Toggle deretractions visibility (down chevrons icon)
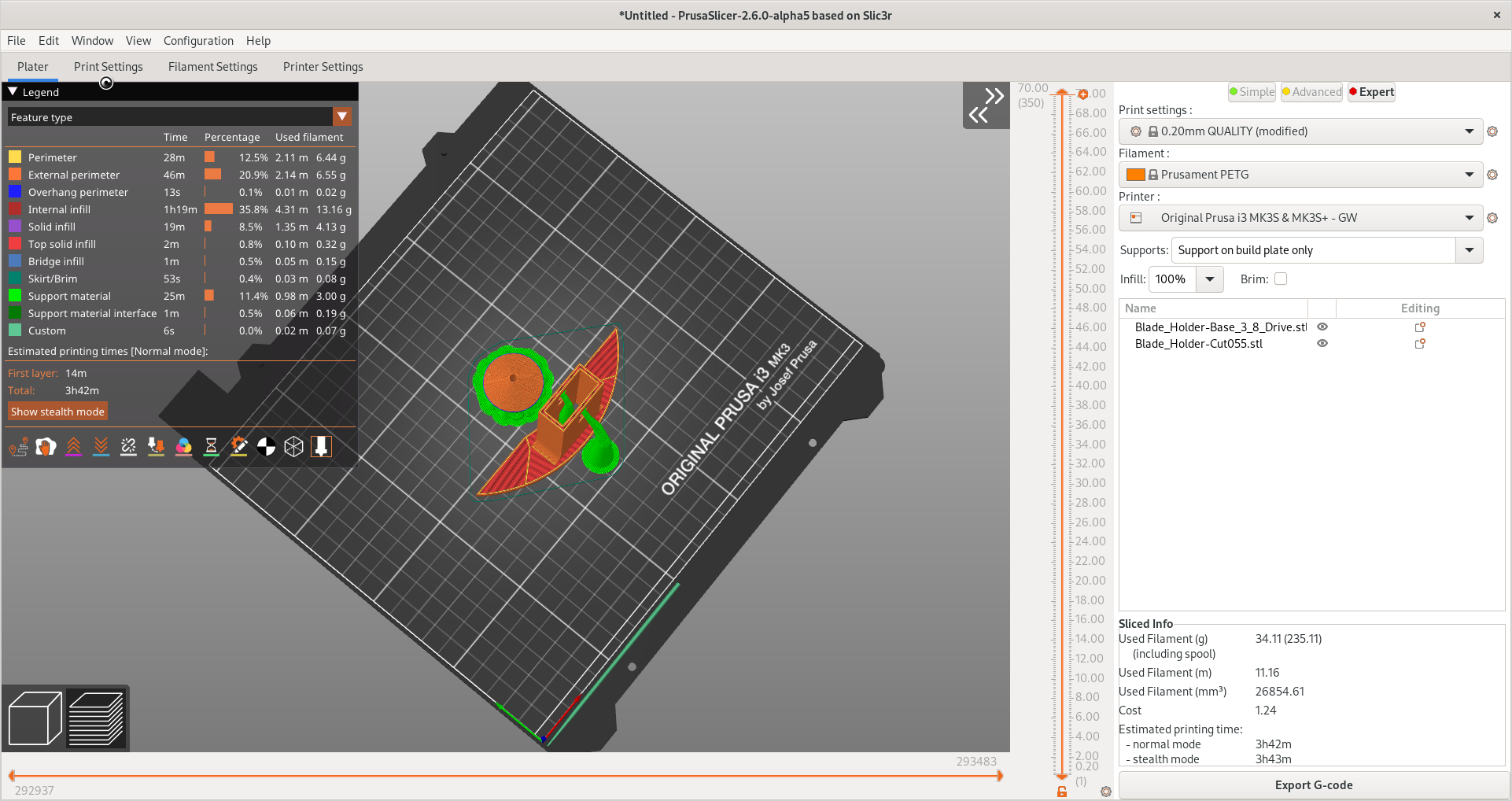This screenshot has height=801, width=1512. coord(101,447)
